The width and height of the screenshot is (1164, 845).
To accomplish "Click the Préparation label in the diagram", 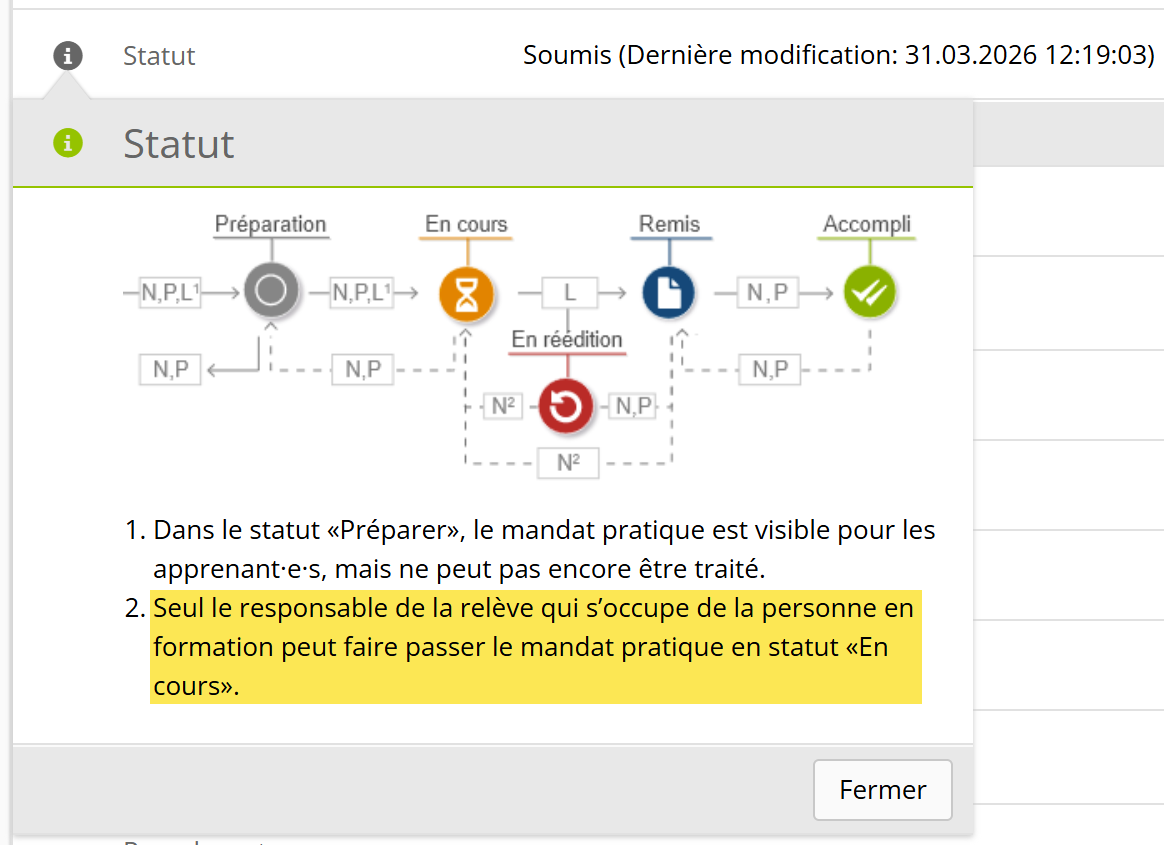I will (271, 224).
